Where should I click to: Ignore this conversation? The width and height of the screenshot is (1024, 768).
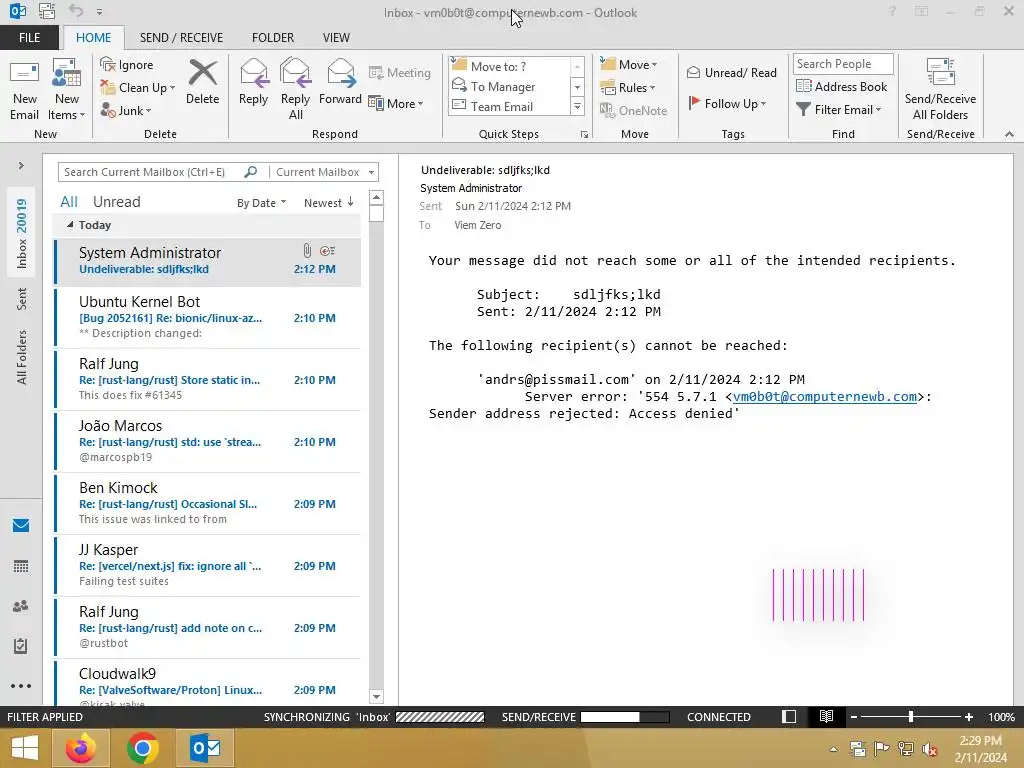tap(127, 65)
